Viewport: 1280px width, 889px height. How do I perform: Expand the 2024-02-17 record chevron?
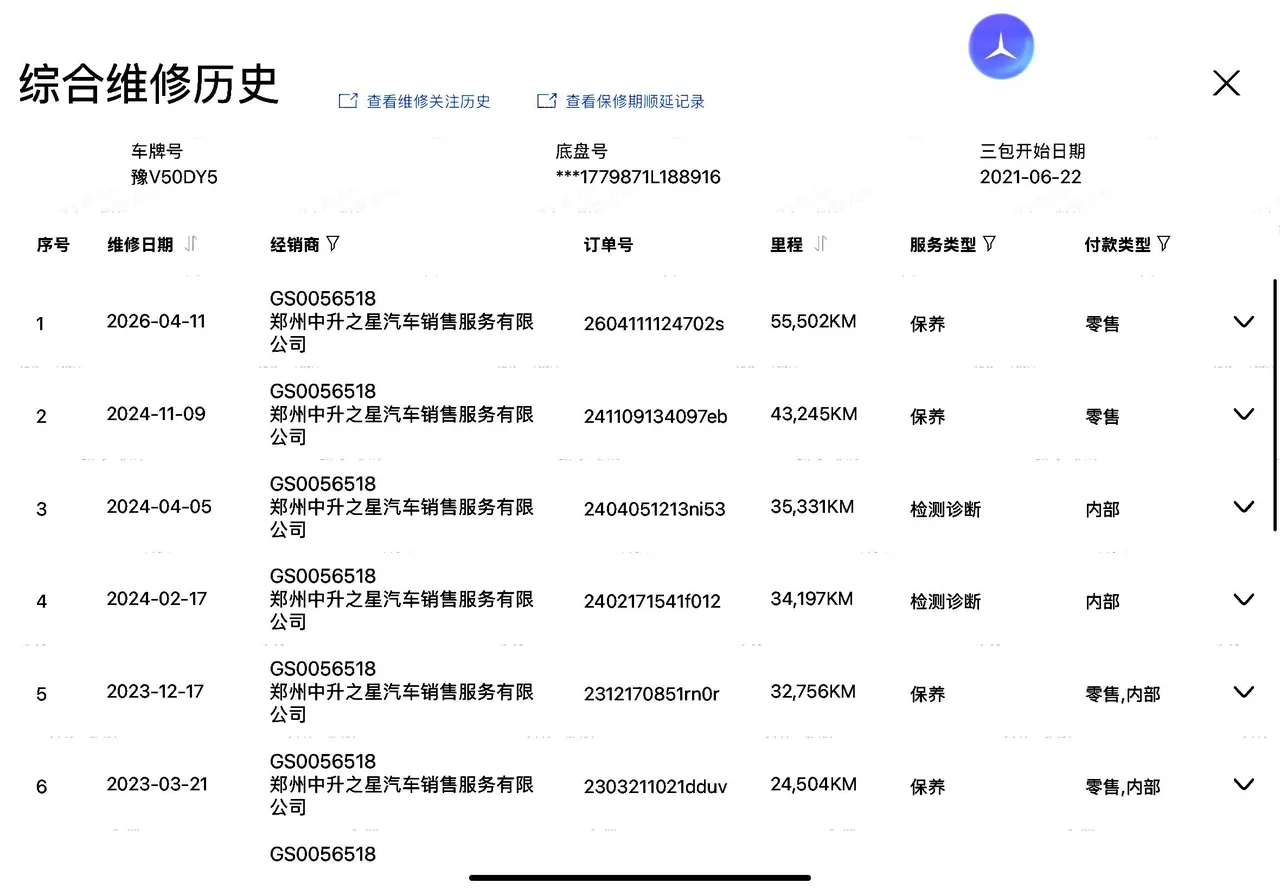pos(1244,599)
